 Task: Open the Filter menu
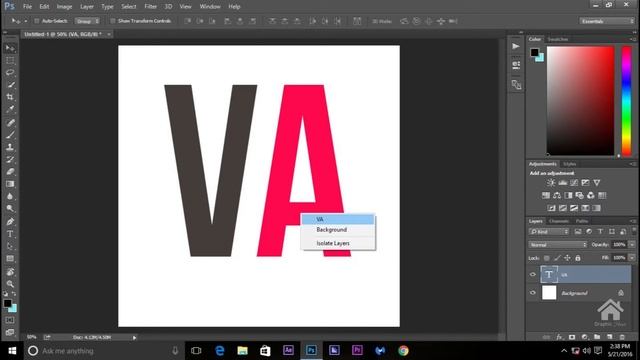(x=150, y=7)
